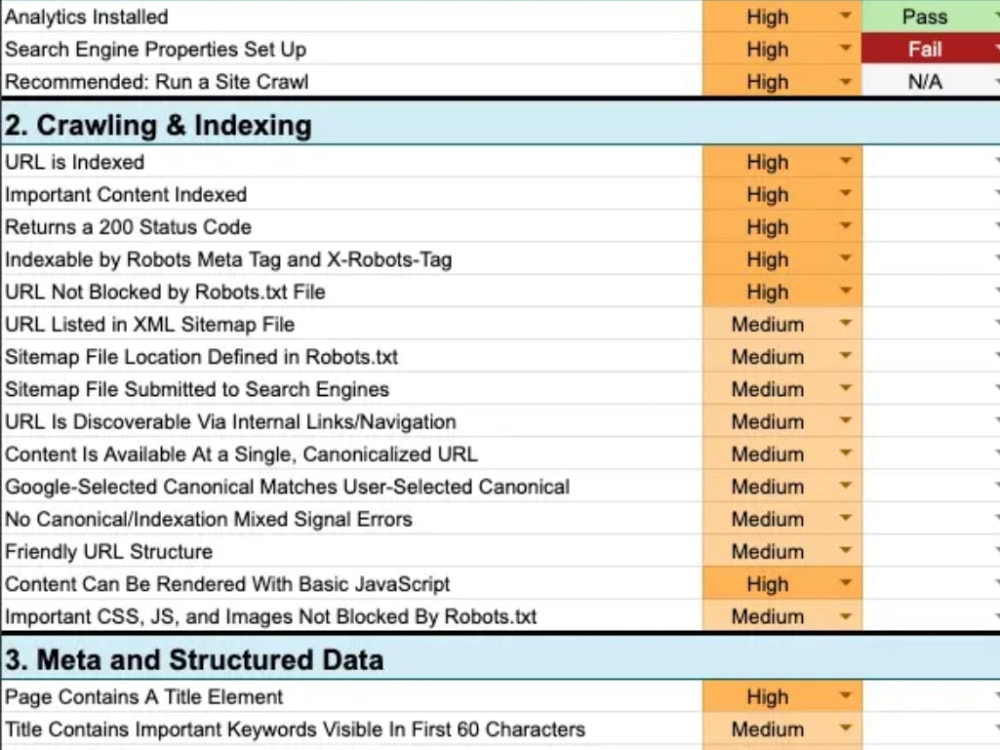This screenshot has height=750, width=1000.
Task: Open priority dropdown for Returns a 200 Status Code
Action: click(846, 226)
